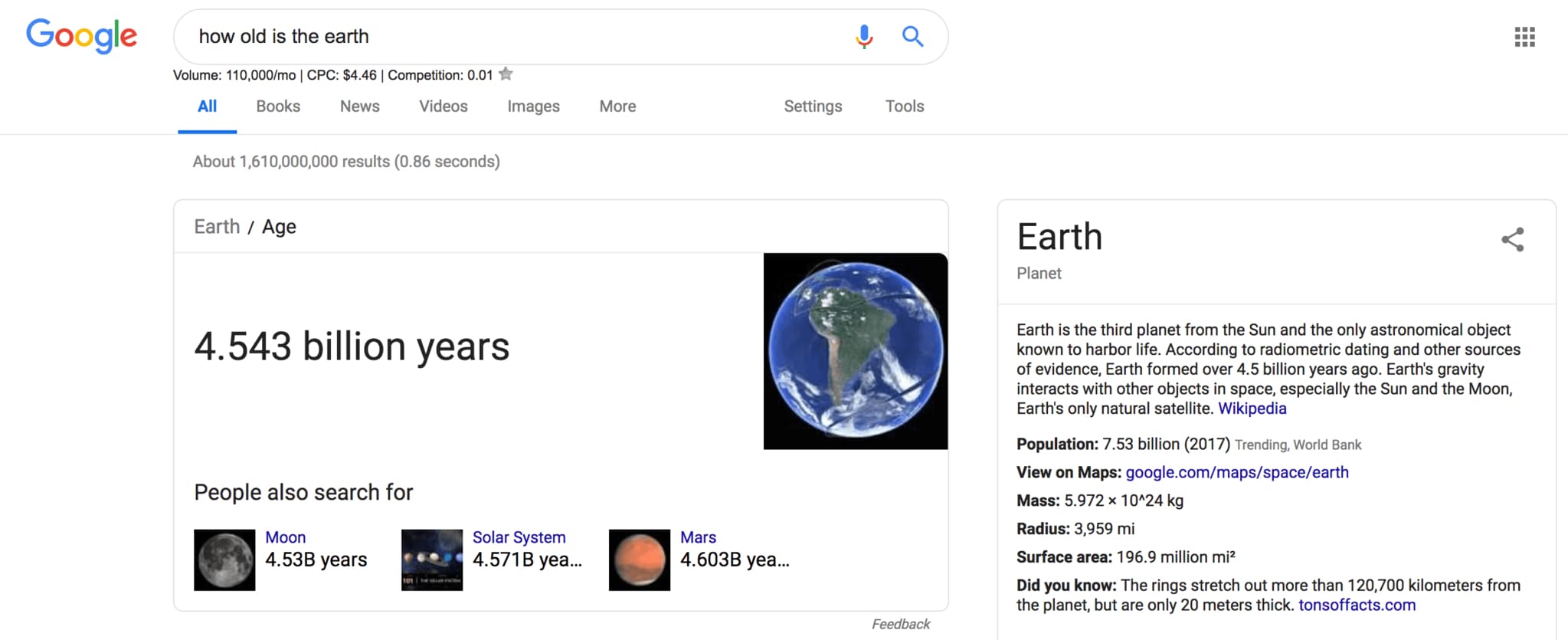Open the Settings menu
The height and width of the screenshot is (640, 1568).
tap(813, 107)
